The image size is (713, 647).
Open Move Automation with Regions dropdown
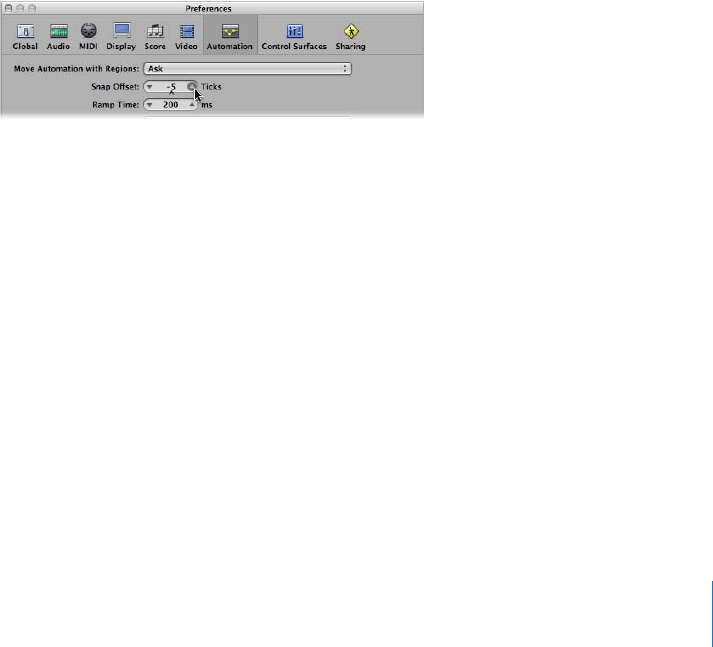click(x=247, y=69)
